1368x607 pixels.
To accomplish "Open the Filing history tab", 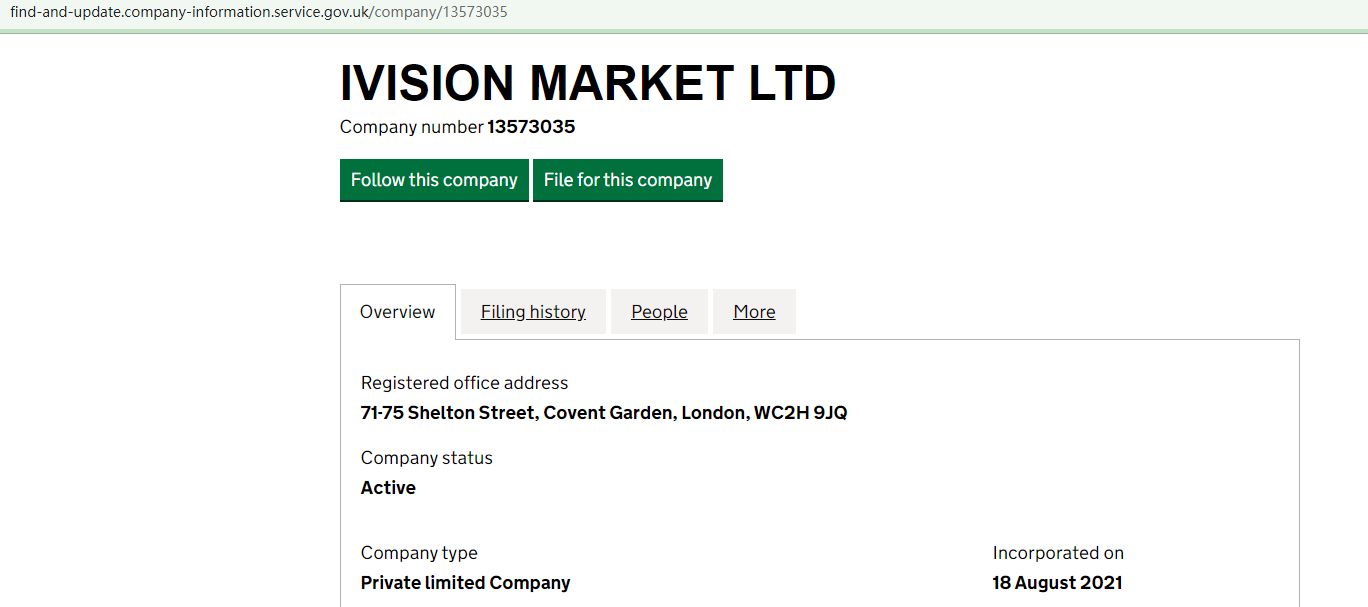I will tap(533, 312).
